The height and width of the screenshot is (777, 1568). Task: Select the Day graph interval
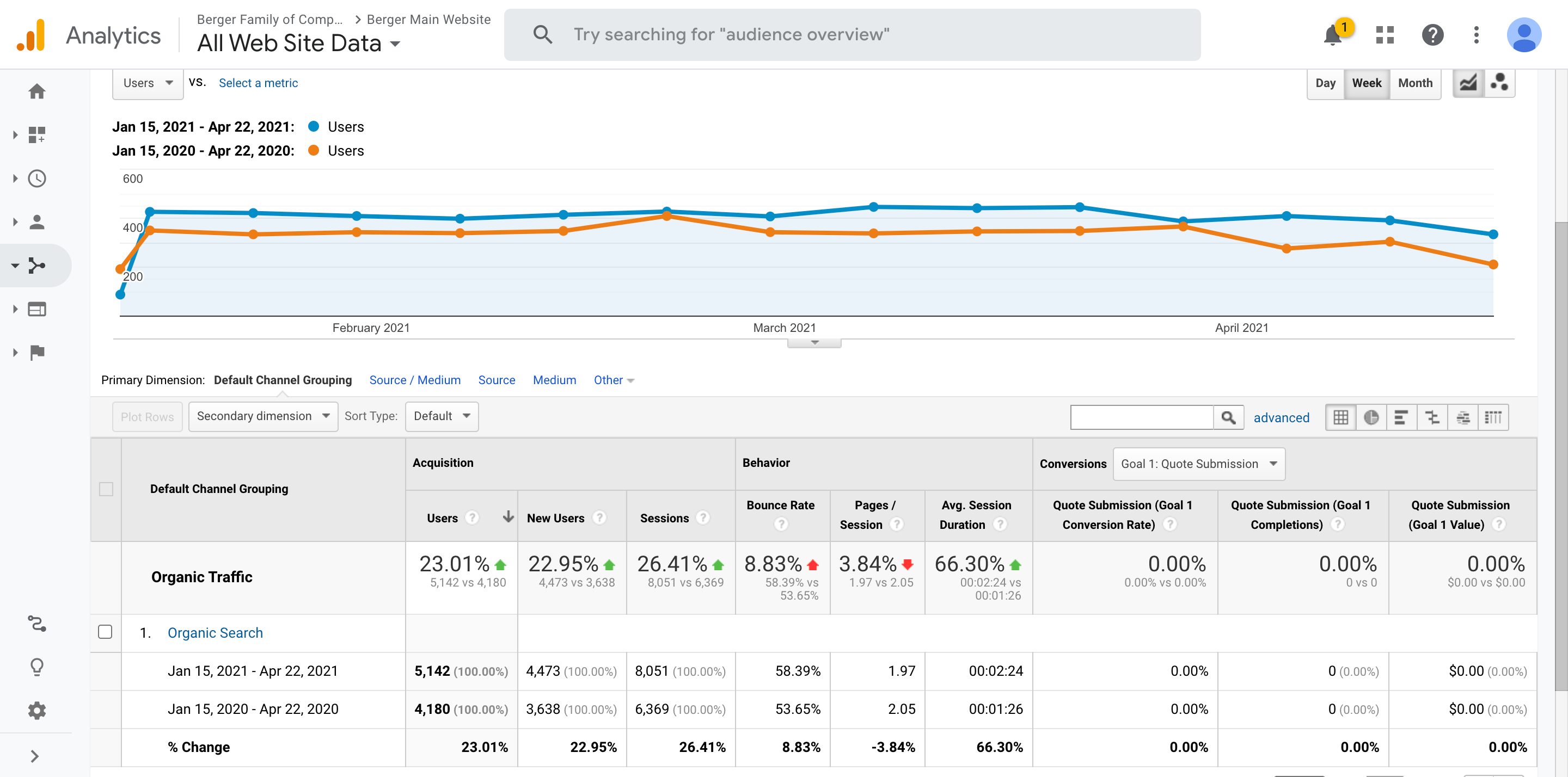(1325, 83)
